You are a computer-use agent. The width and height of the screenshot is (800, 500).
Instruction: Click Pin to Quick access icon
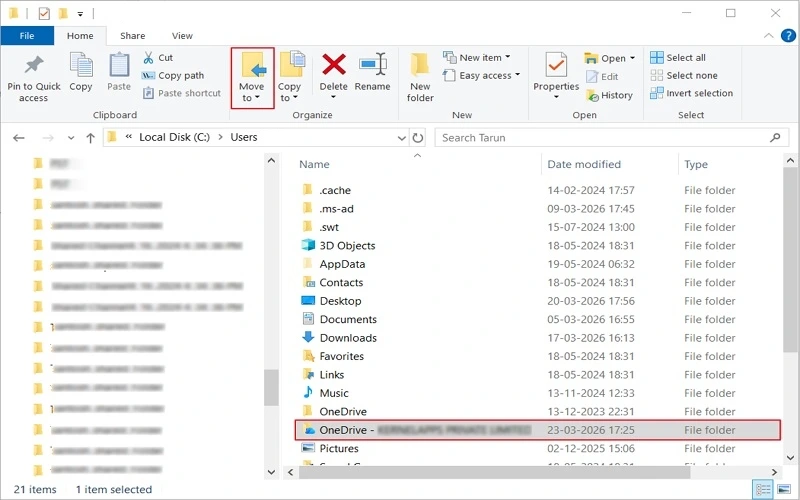tap(34, 76)
